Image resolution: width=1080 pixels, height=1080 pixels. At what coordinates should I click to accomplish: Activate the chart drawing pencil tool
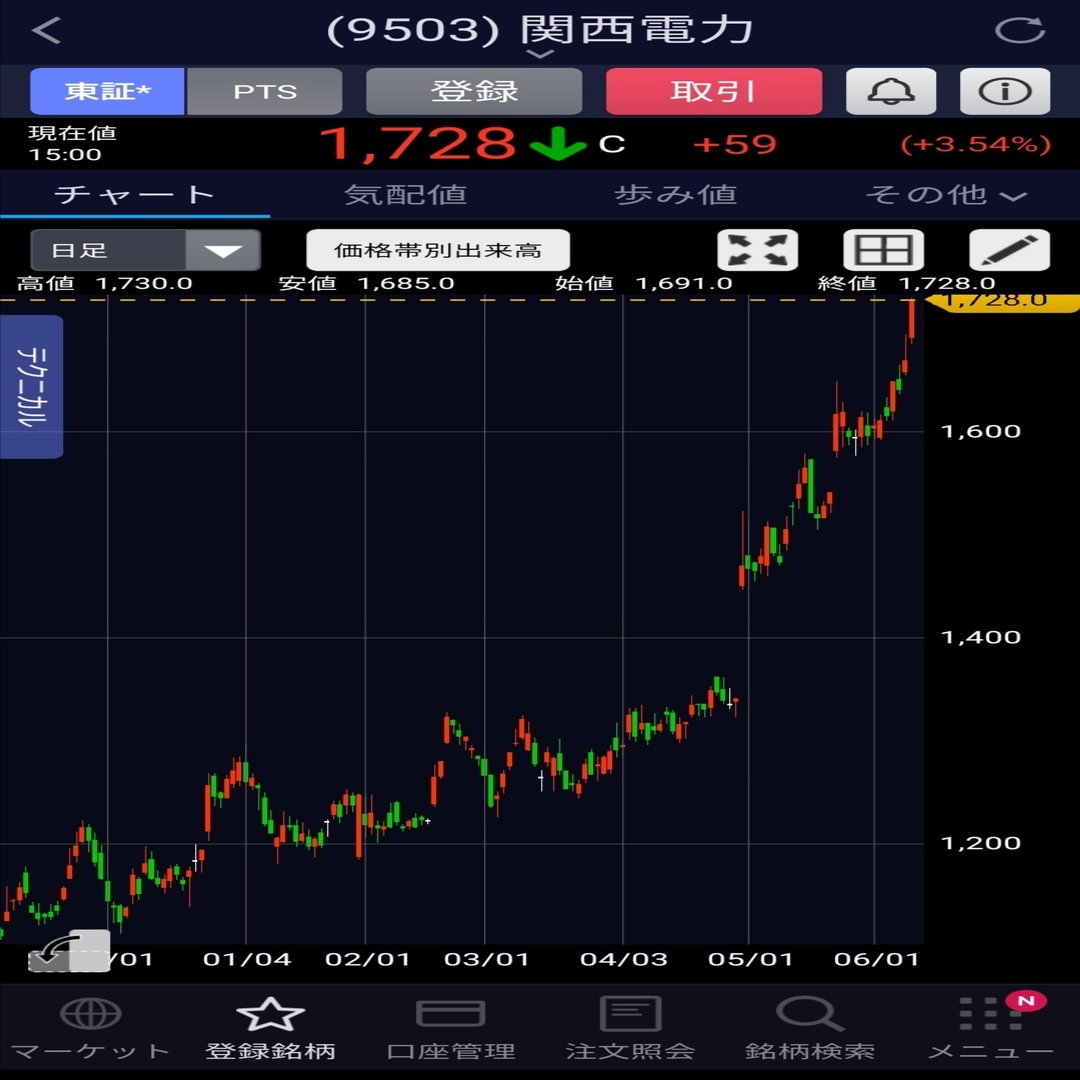tap(1010, 249)
